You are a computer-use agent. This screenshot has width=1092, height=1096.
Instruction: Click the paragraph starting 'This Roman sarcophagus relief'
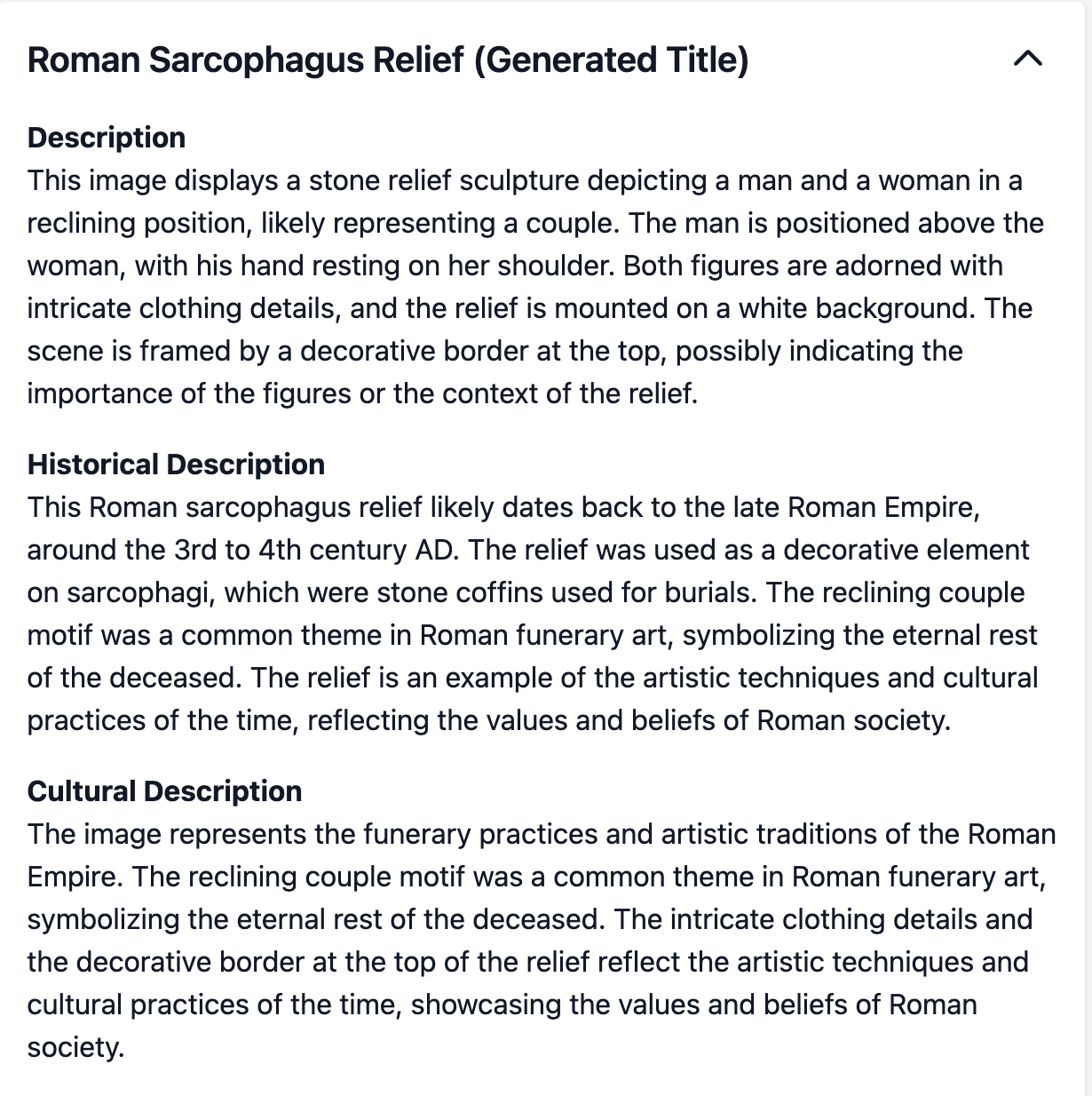[533, 614]
